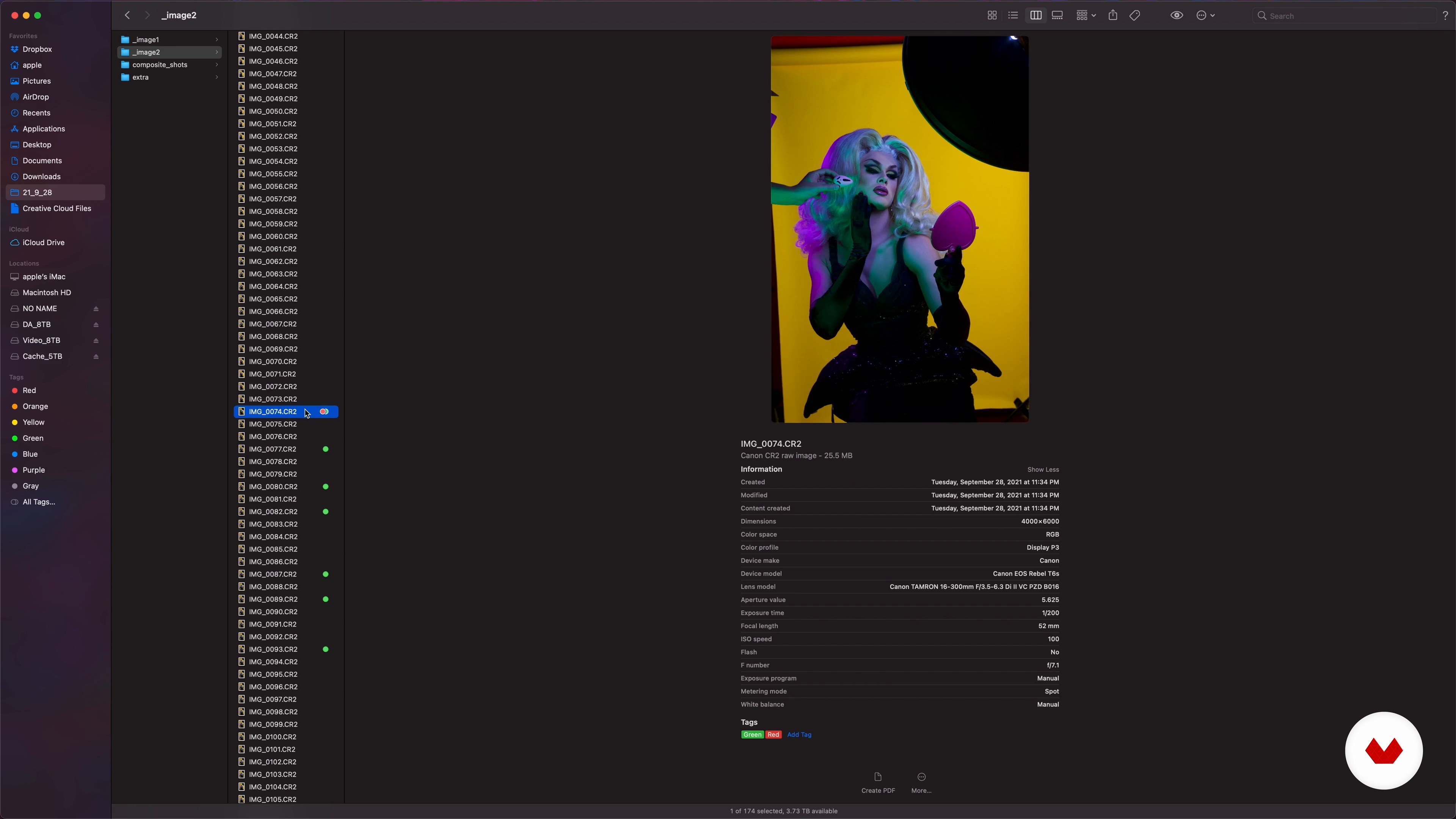The width and height of the screenshot is (1456, 819).
Task: Eject the NO NAME volume
Action: tap(96, 309)
